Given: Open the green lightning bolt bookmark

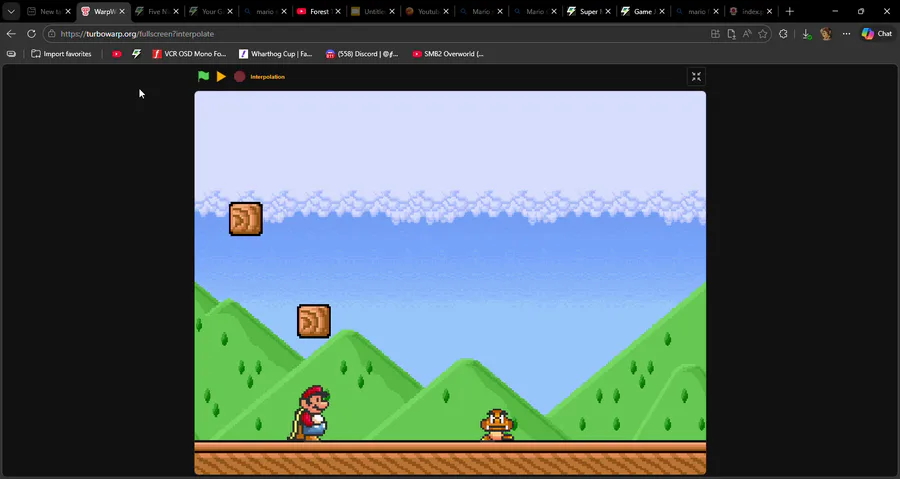Looking at the screenshot, I should pyautogui.click(x=136, y=54).
